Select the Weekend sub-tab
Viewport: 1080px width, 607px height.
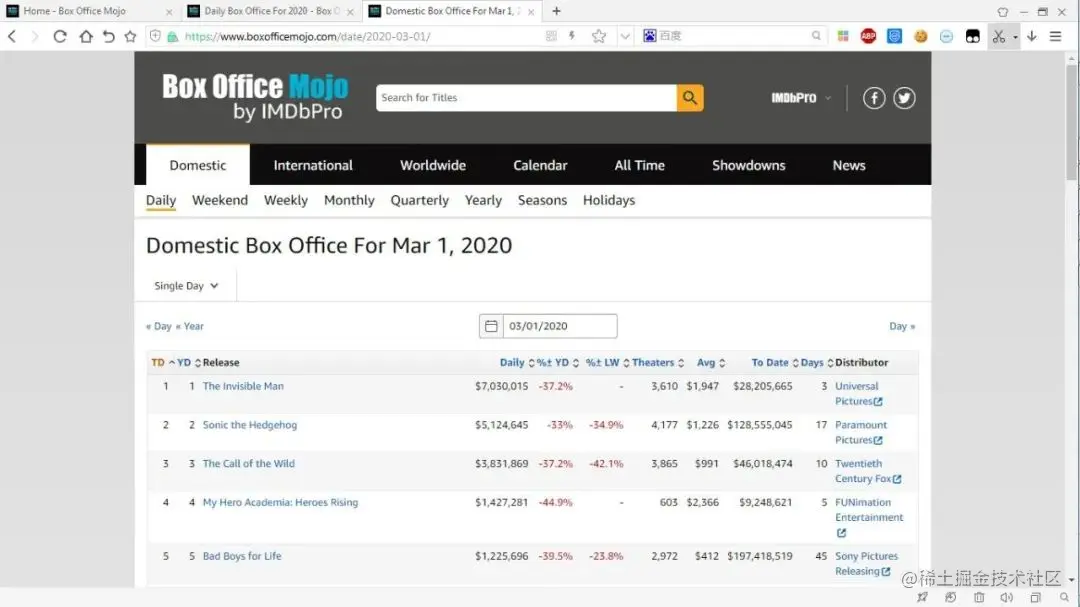pos(220,200)
